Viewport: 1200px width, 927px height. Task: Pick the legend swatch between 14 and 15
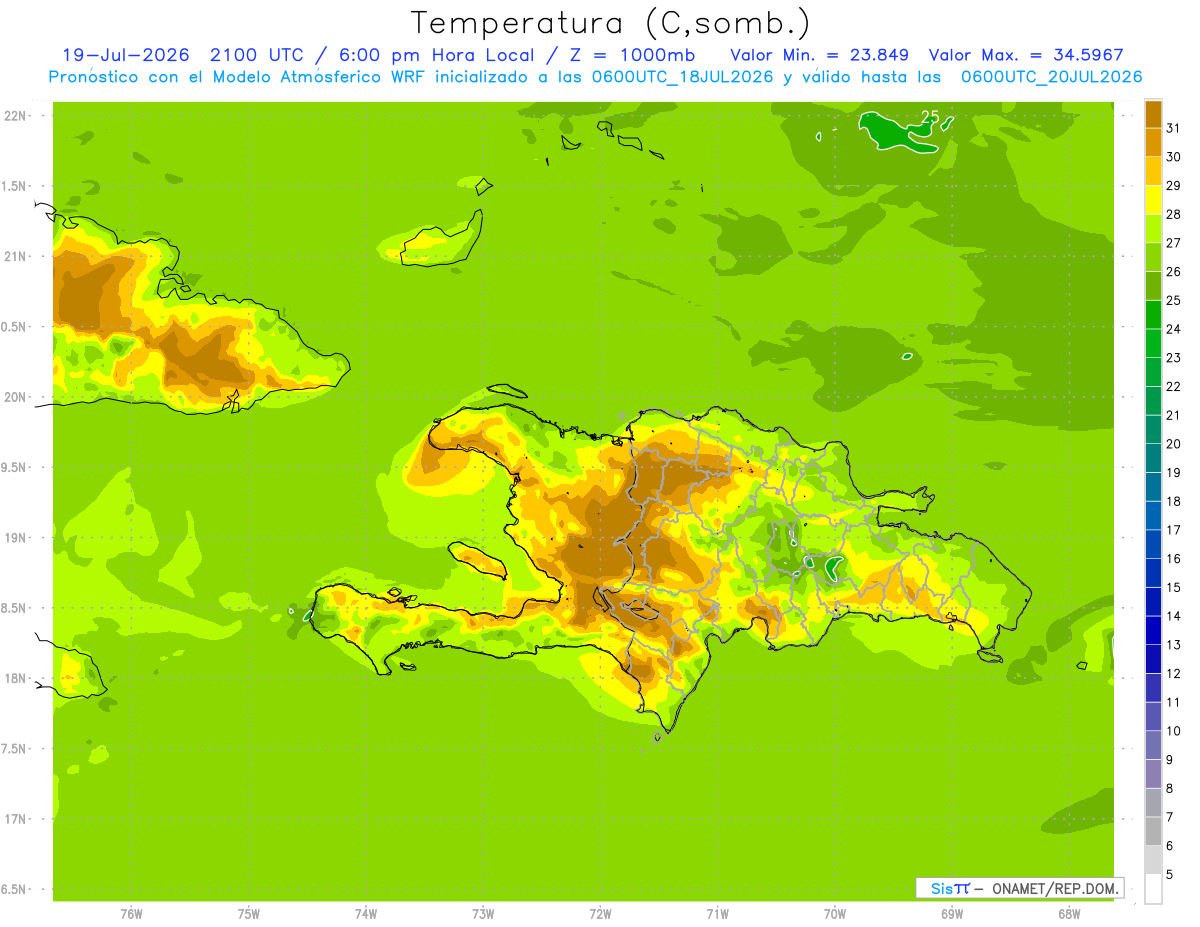[x=1153, y=602]
